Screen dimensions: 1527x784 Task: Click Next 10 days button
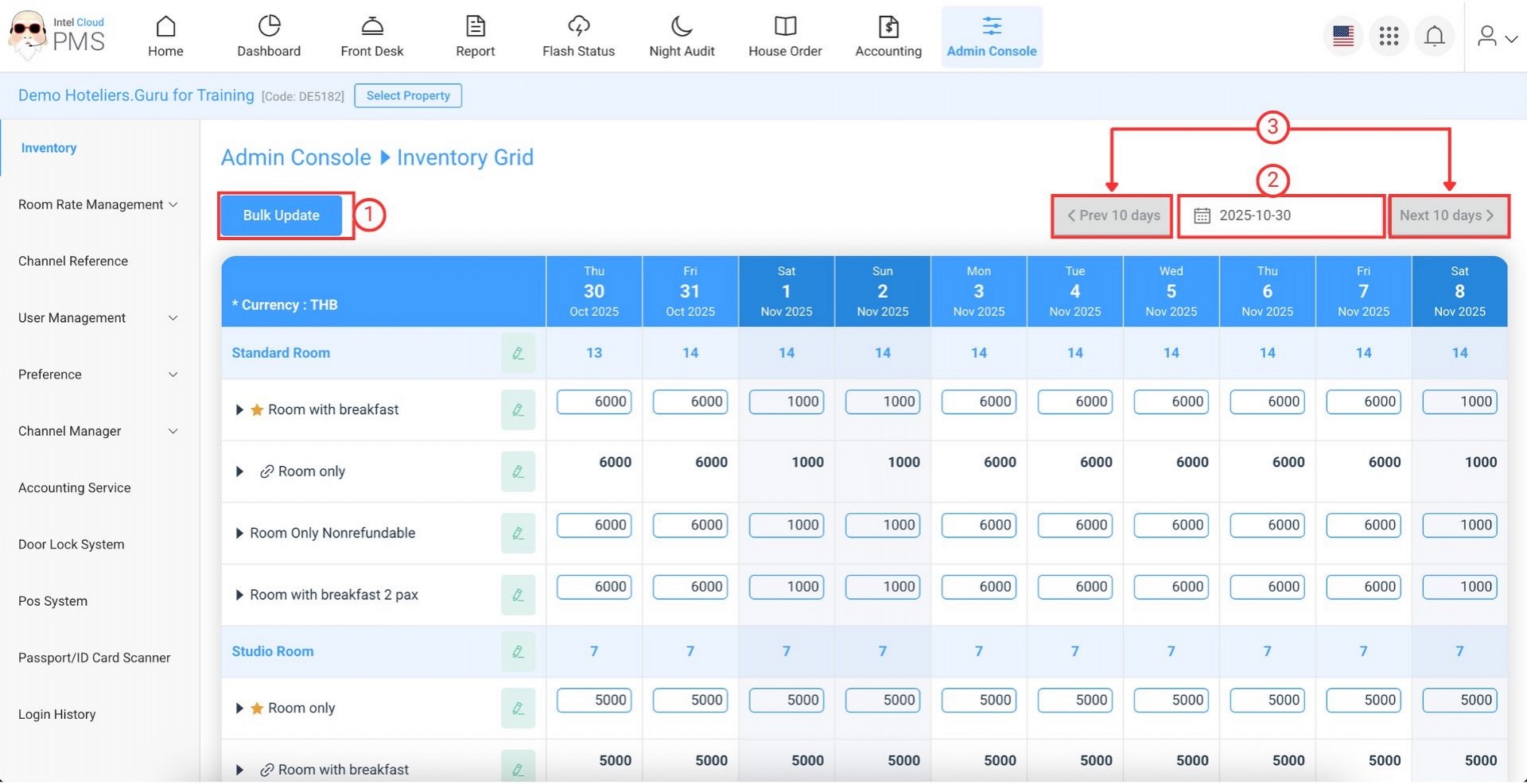coord(1447,215)
